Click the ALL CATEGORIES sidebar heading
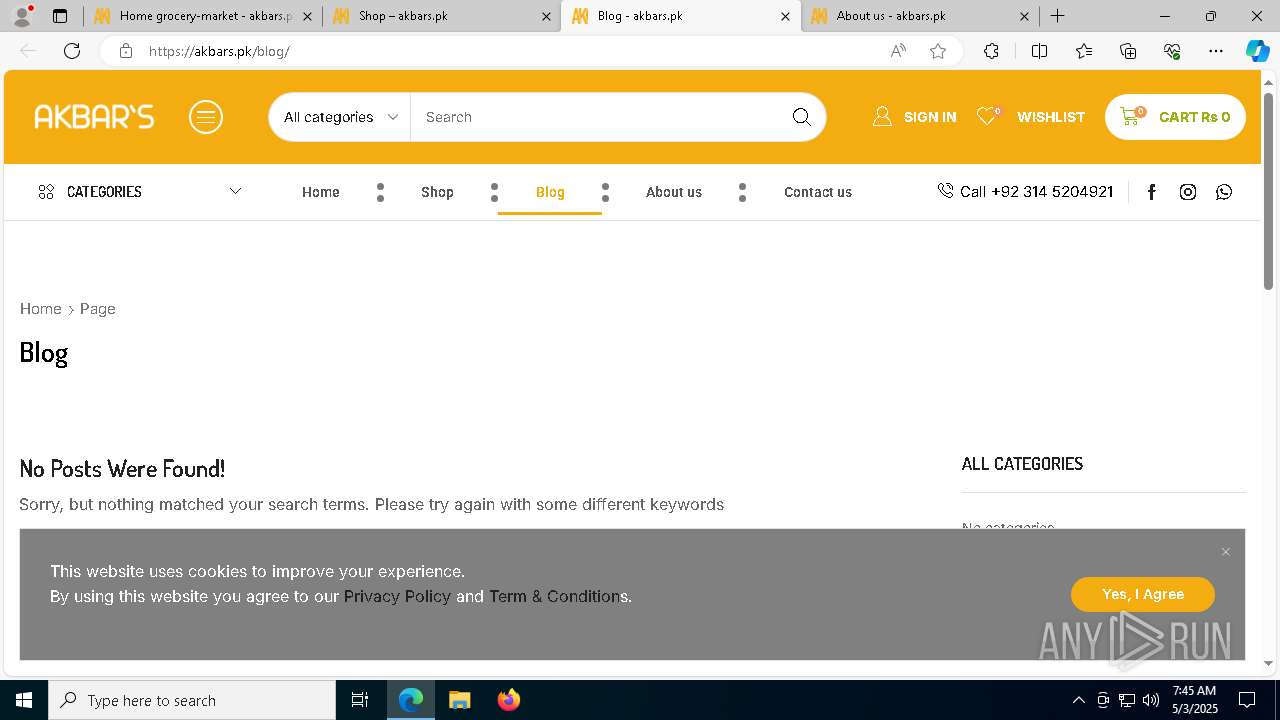The image size is (1280, 720). pyautogui.click(x=1022, y=464)
